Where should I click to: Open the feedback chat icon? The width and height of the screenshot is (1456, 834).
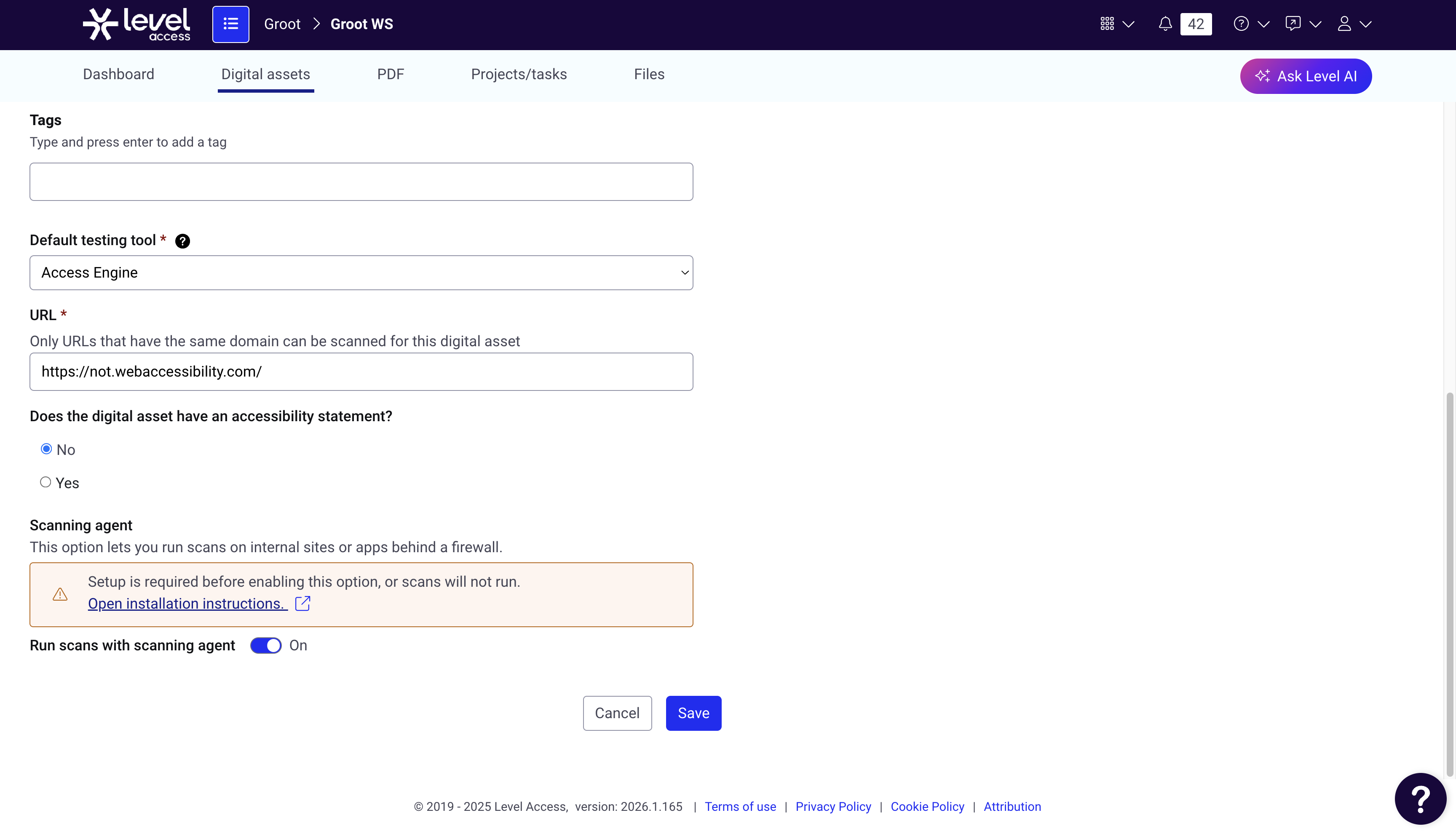click(1293, 24)
